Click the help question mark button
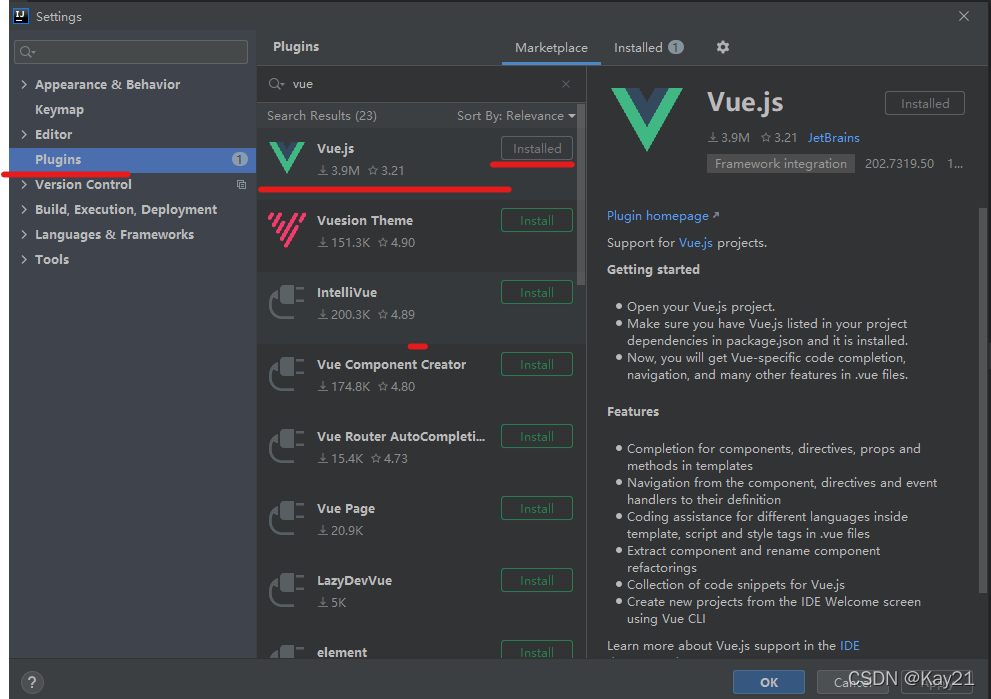The image size is (991, 699). pos(32,682)
